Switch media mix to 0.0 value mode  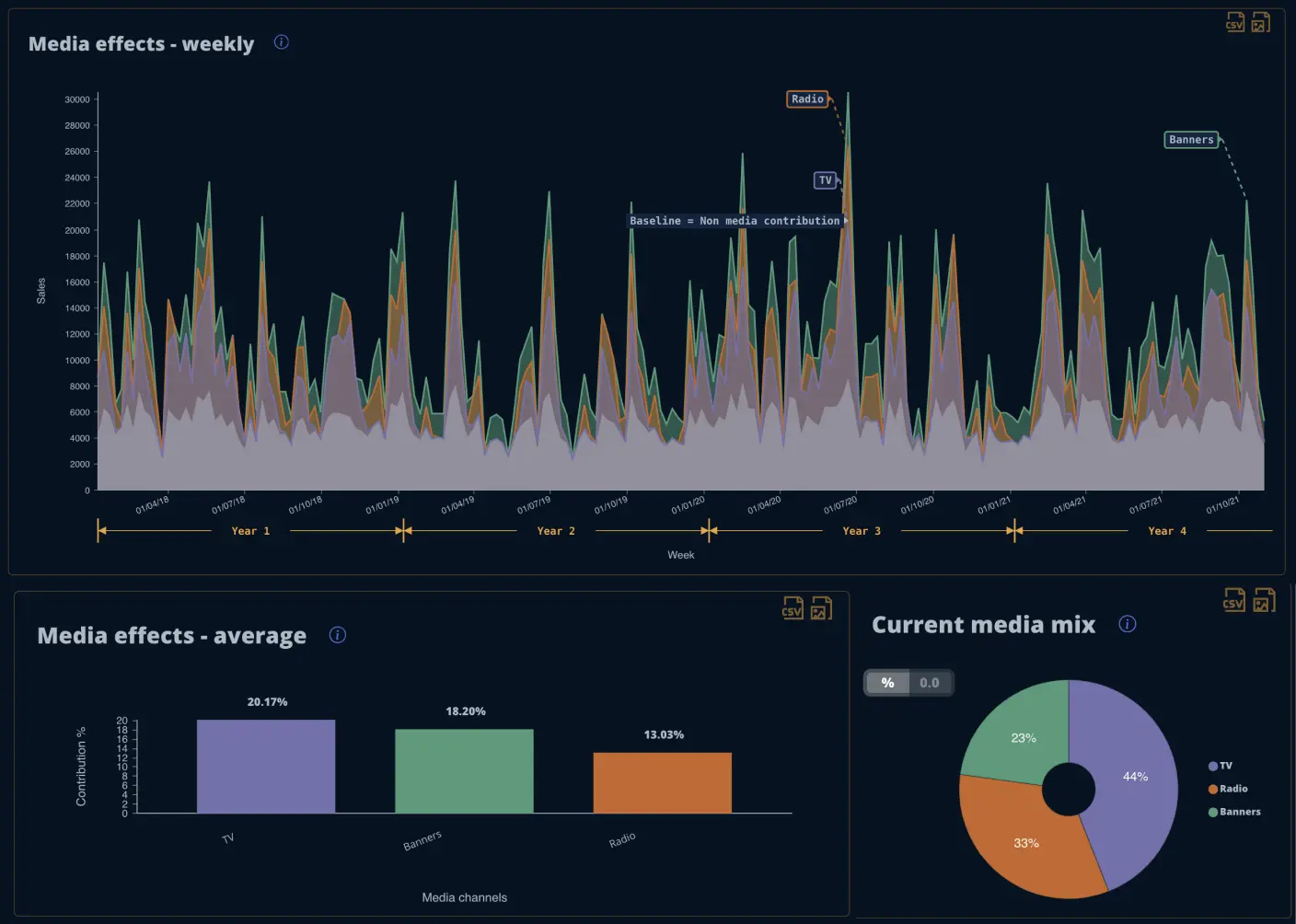pyautogui.click(x=930, y=683)
